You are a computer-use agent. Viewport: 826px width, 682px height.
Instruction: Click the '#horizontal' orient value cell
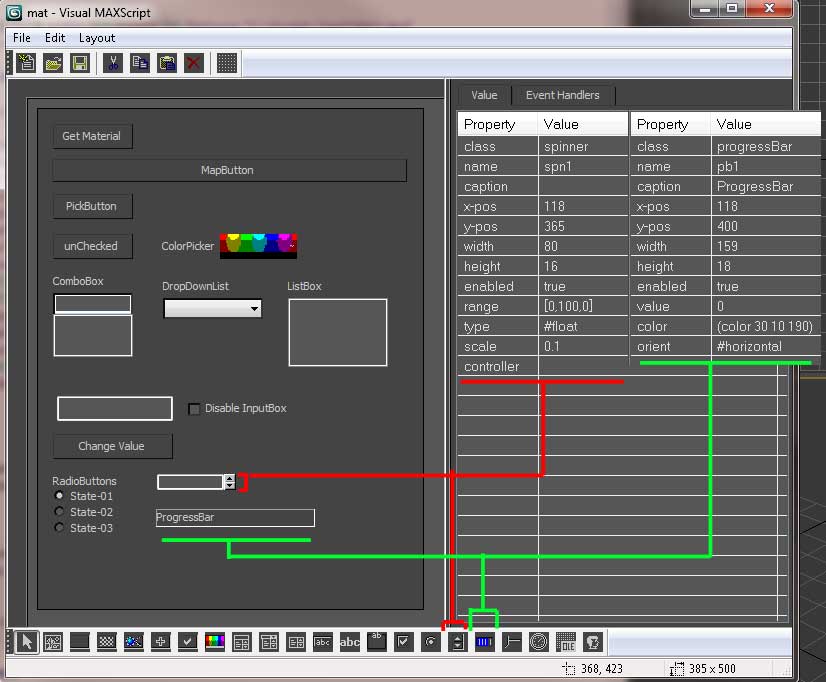(765, 347)
